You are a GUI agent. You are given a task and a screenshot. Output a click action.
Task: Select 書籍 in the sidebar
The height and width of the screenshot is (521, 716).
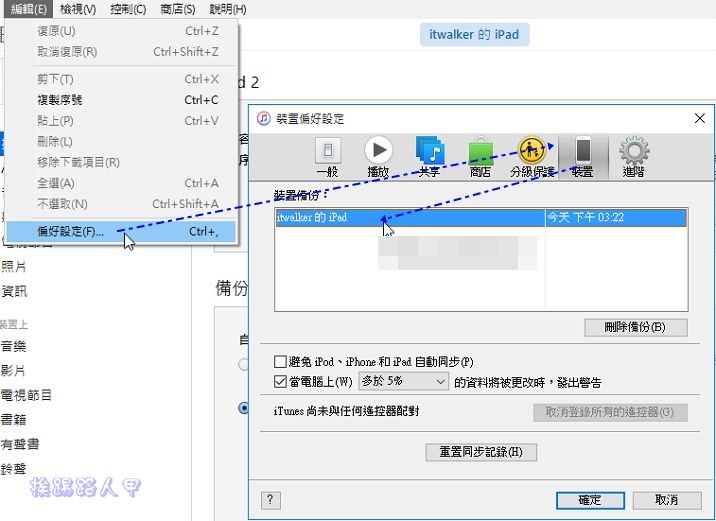pos(13,420)
